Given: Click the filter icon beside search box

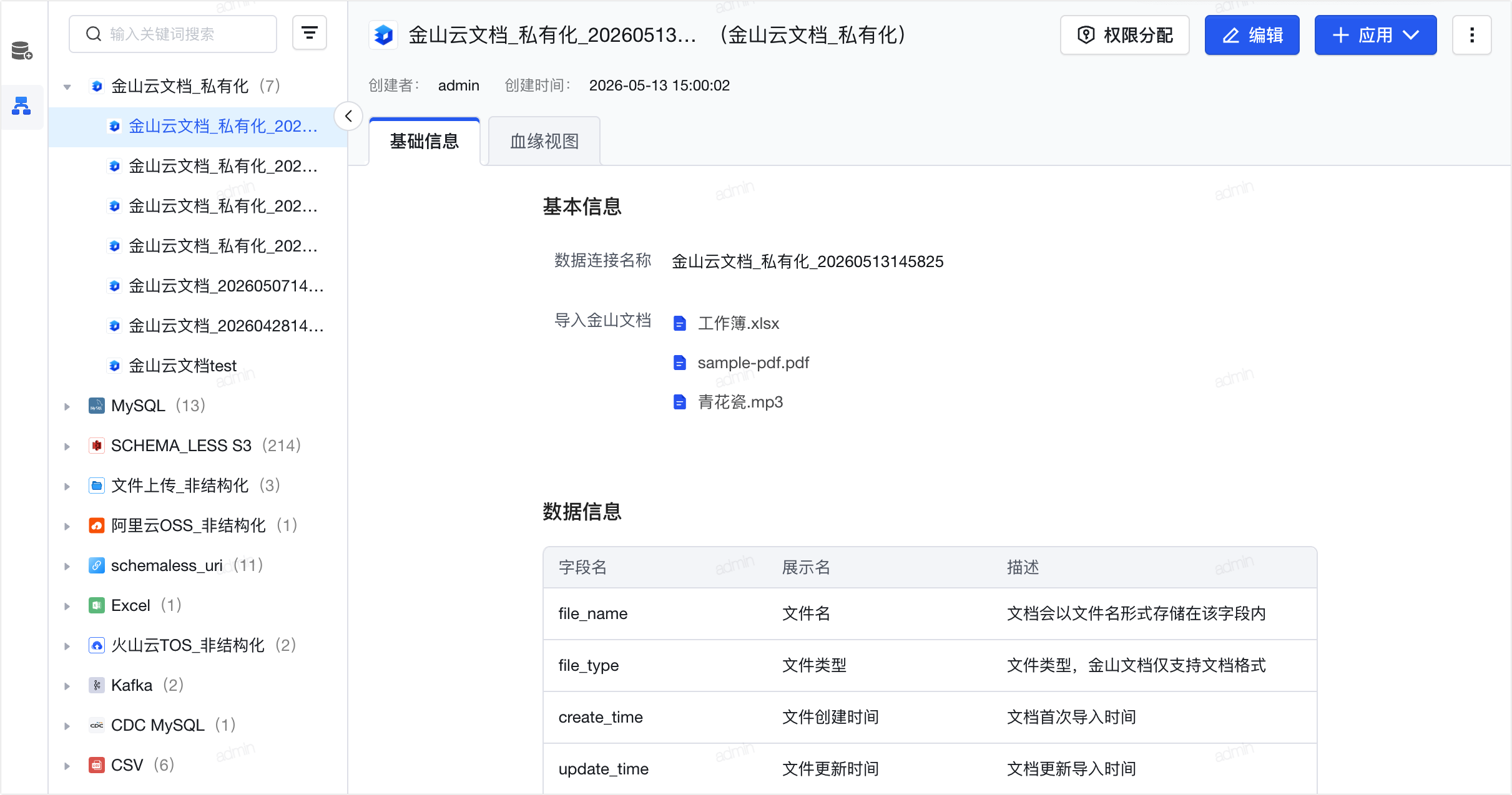Looking at the screenshot, I should [x=310, y=33].
